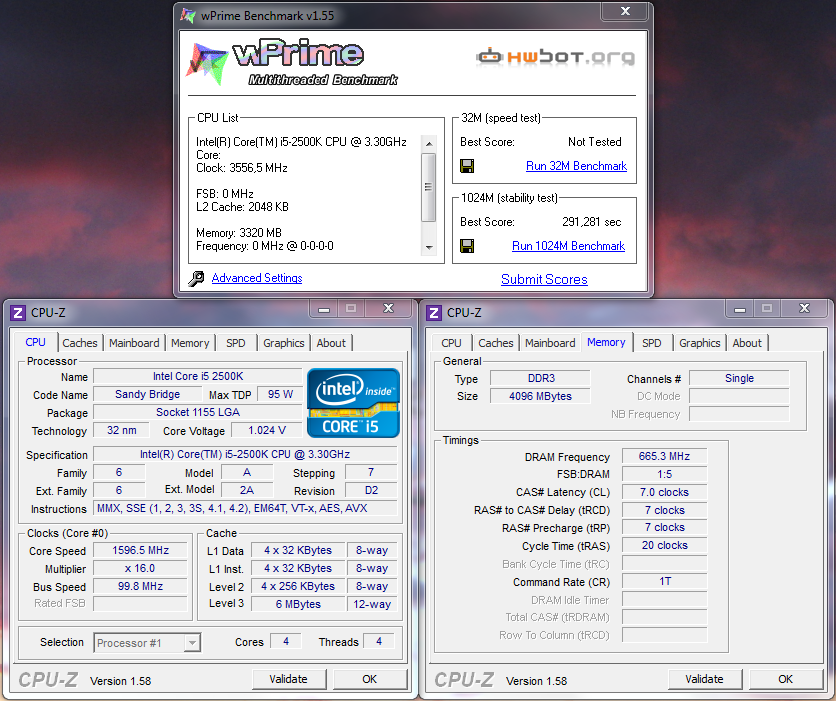This screenshot has width=836, height=701.
Task: Minimize the right CPU-Z window
Action: [x=739, y=309]
